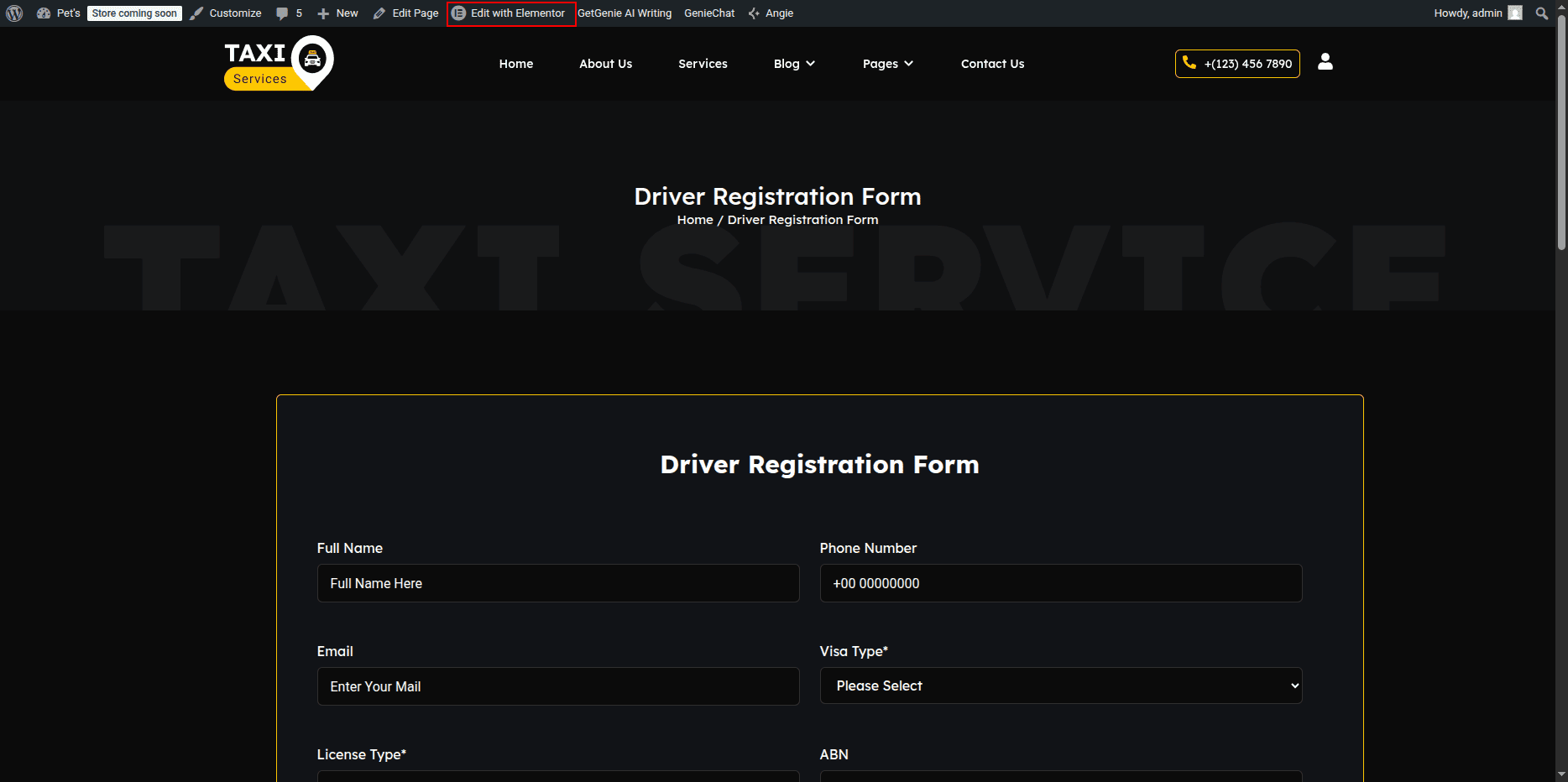Click the admin avatar thumbnail

1515,13
